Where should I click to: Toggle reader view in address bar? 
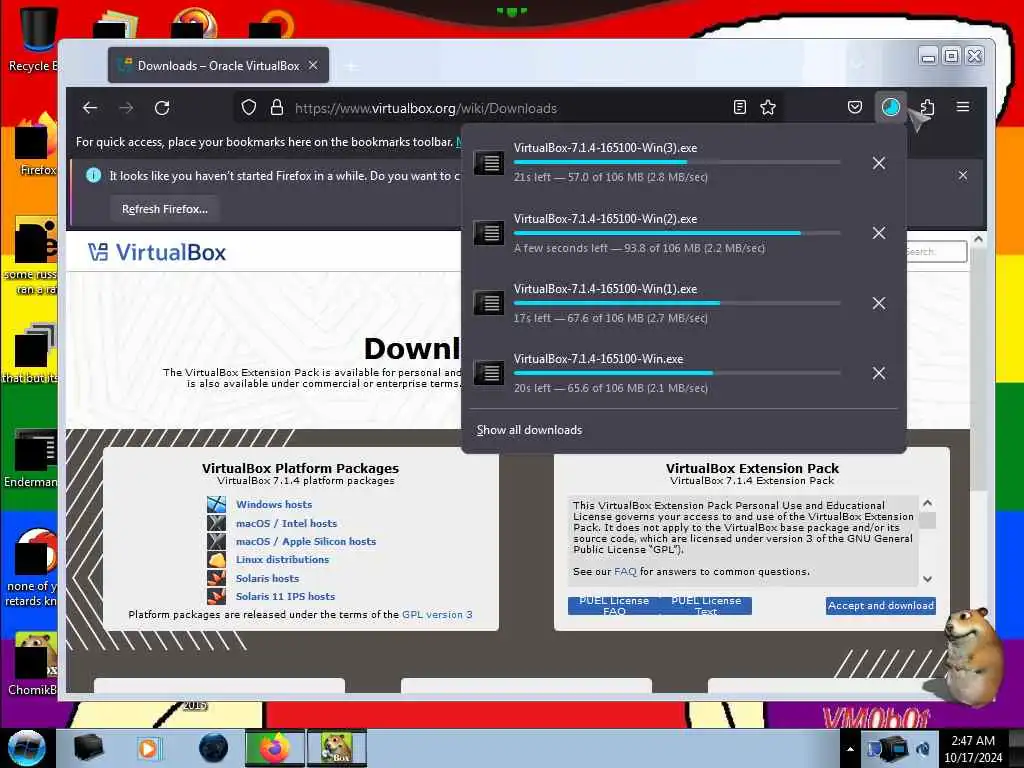[739, 108]
